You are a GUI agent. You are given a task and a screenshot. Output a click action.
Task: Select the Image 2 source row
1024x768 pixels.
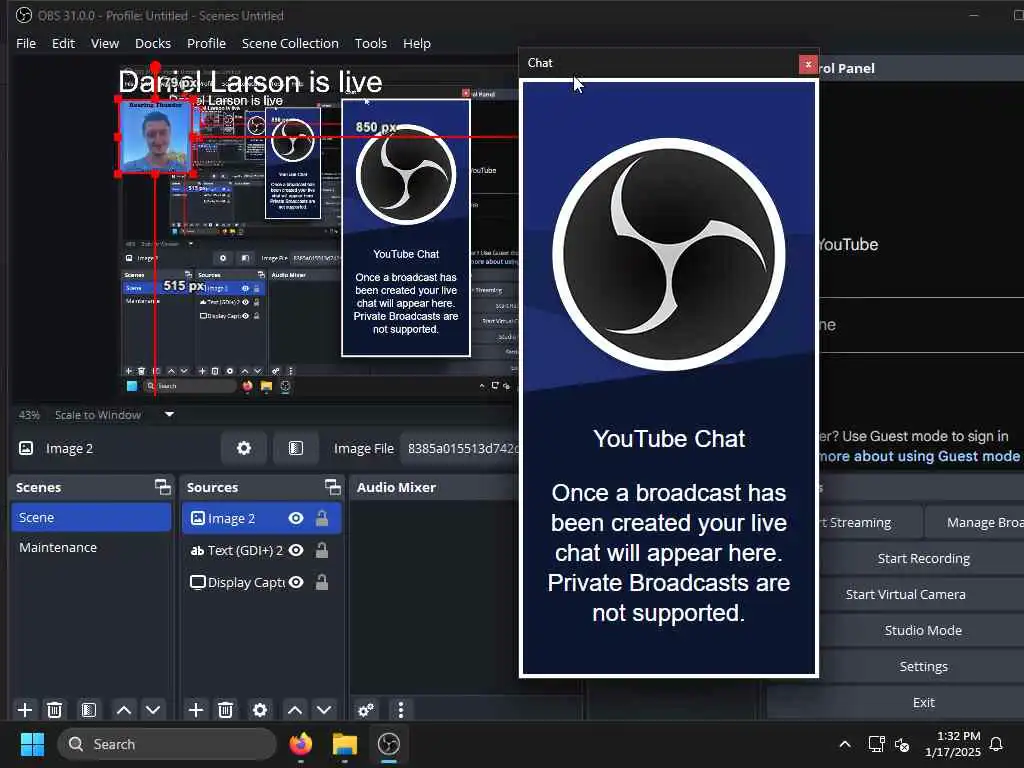261,518
